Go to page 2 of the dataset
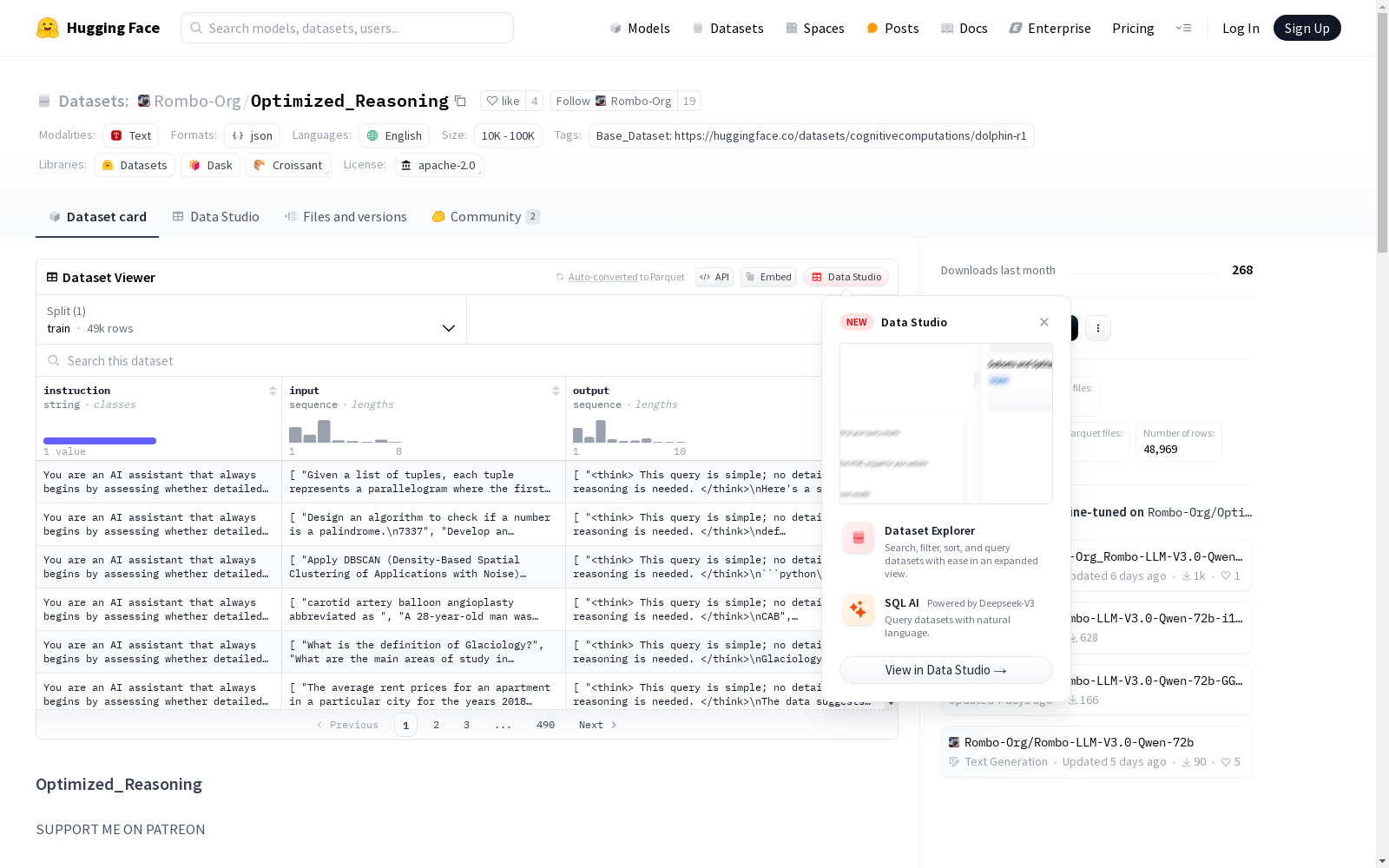This screenshot has width=1389, height=868. [x=436, y=725]
